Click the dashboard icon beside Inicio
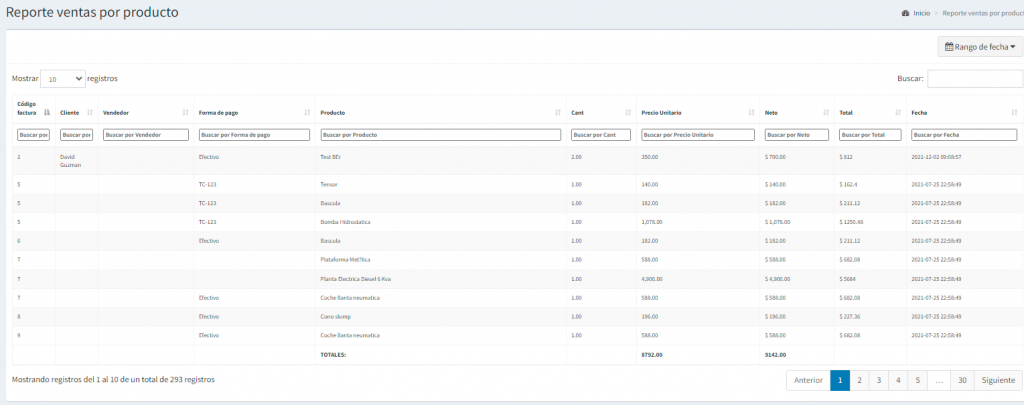Viewport: 1024px width, 405px height. [x=905, y=14]
